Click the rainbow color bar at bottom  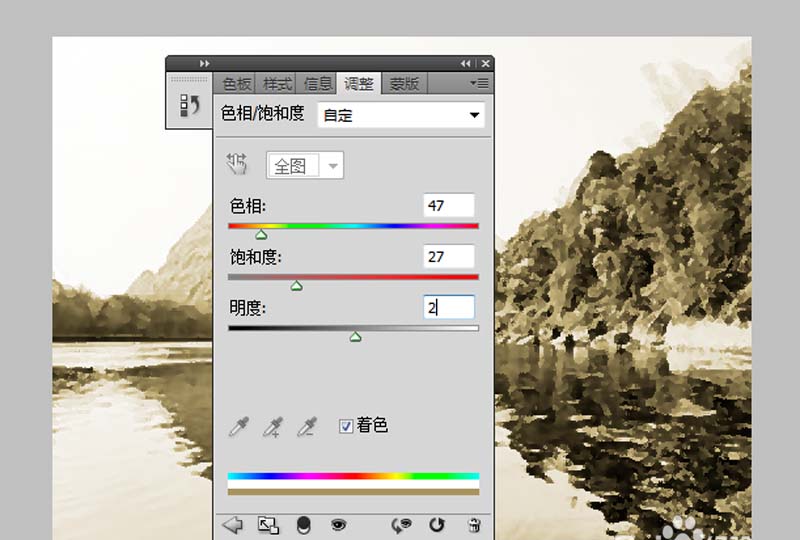click(354, 476)
